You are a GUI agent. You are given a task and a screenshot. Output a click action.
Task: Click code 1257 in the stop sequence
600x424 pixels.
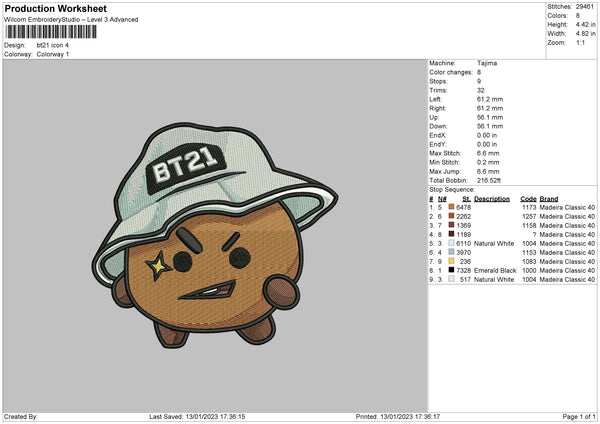[529, 216]
